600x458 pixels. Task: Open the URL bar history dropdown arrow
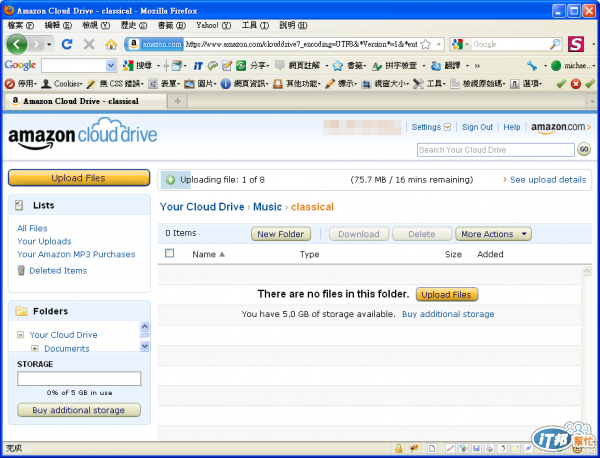coord(439,44)
